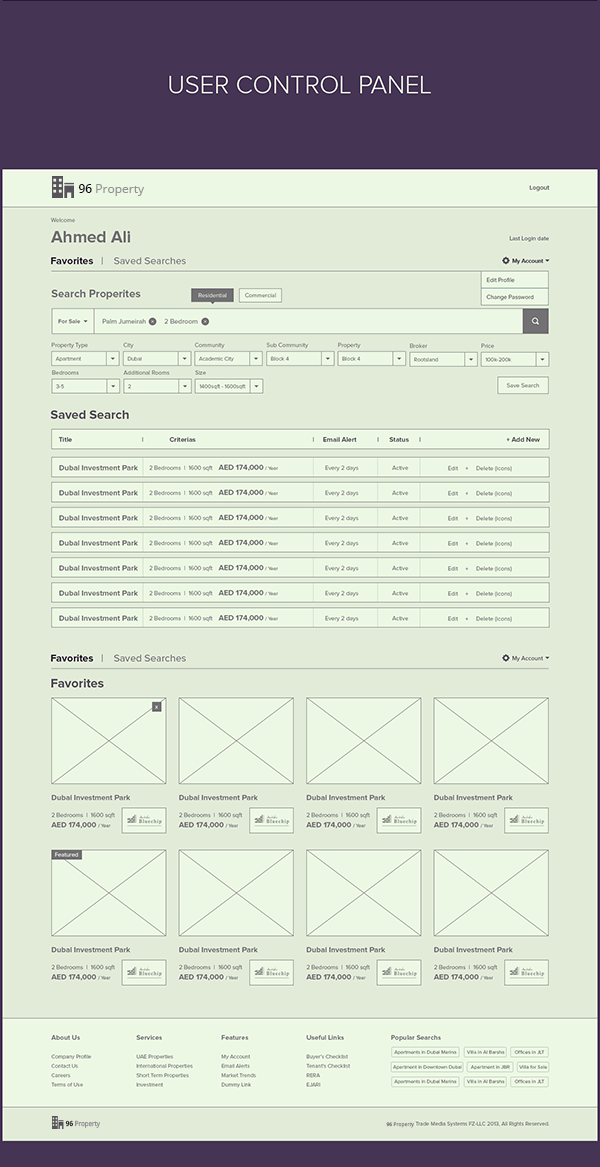Image resolution: width=600 pixels, height=1167 pixels.
Task: Expand the Broker dropdown
Action: point(442,359)
